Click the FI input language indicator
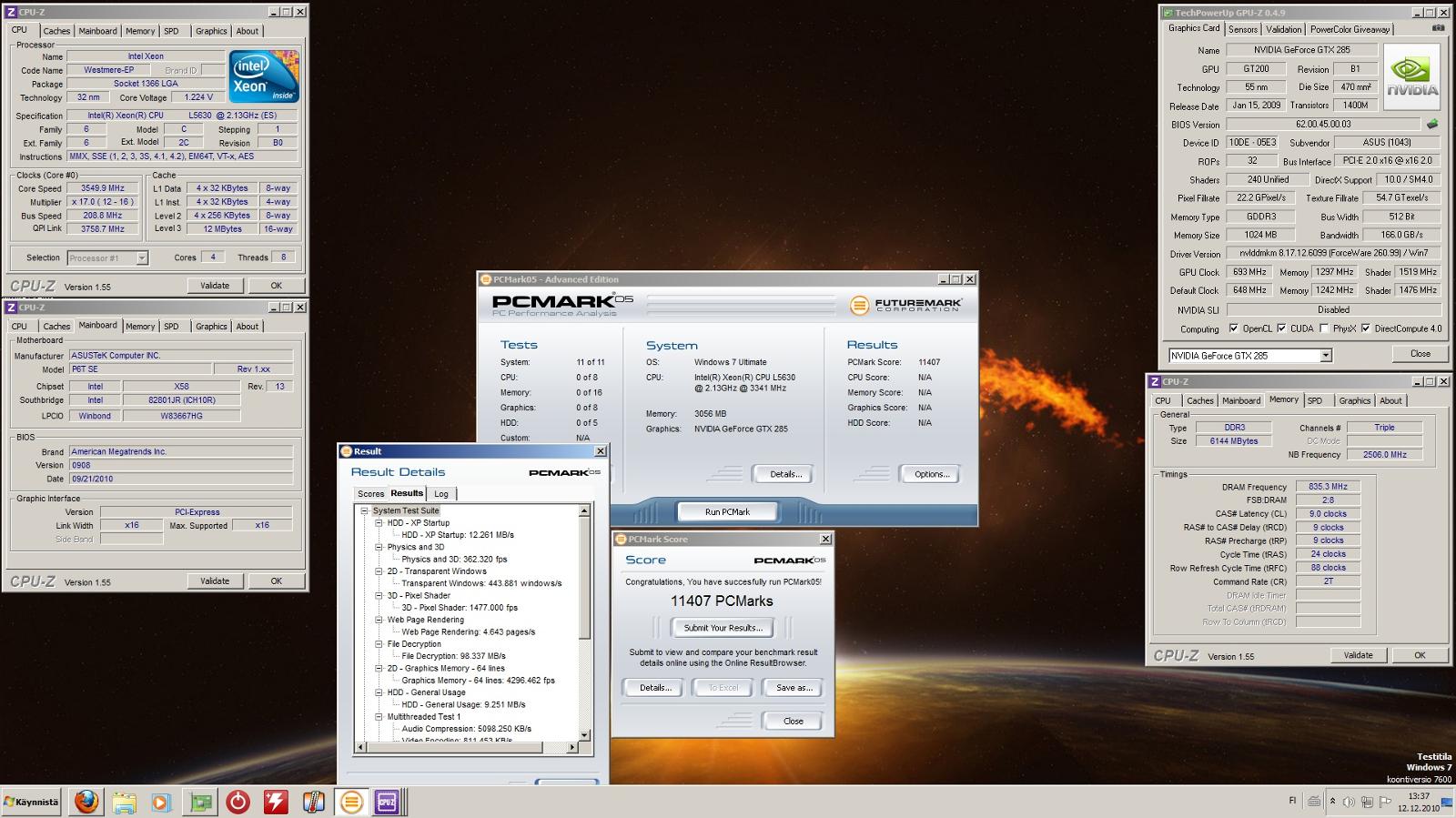The image size is (1456, 818). (1293, 802)
